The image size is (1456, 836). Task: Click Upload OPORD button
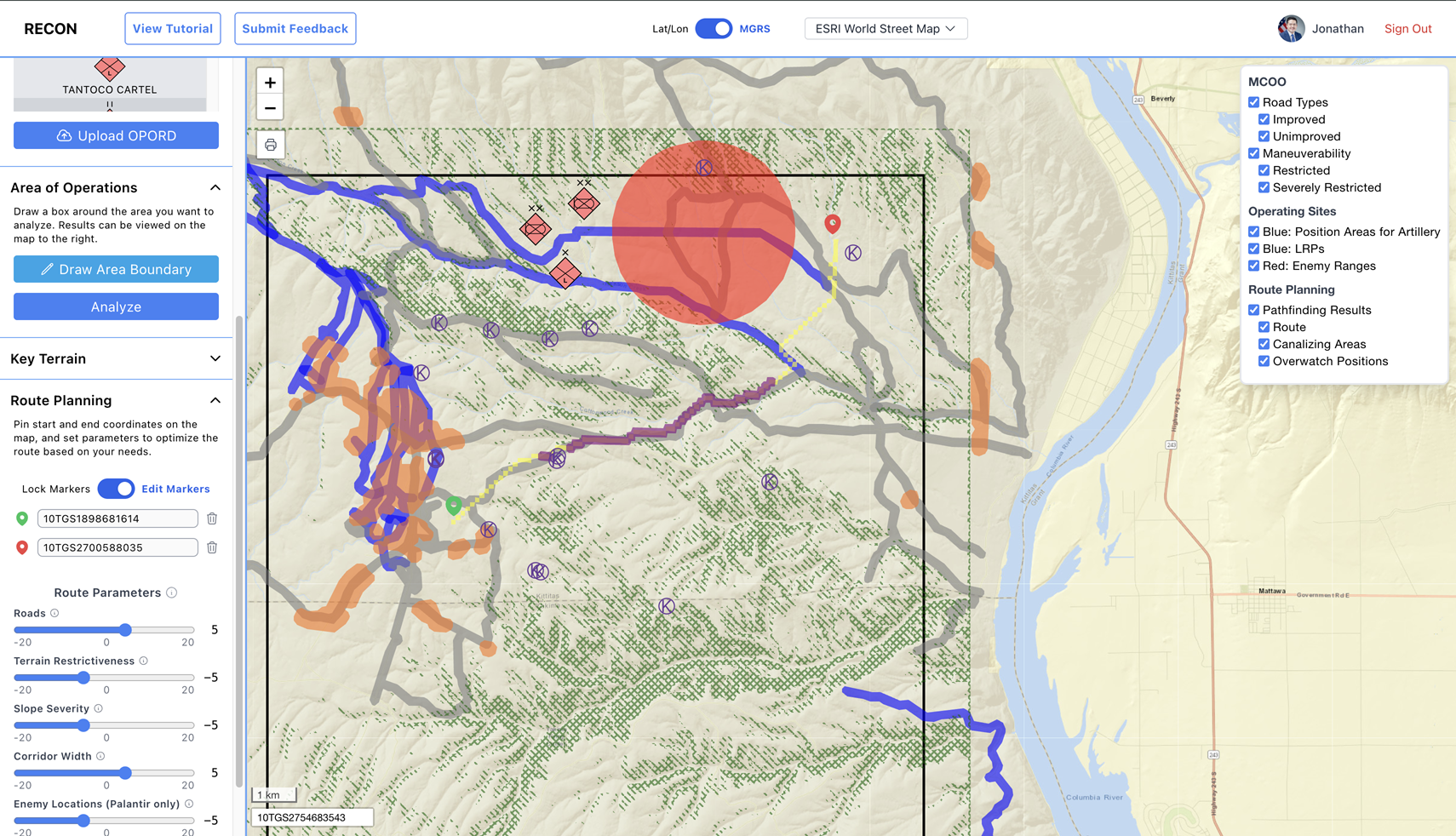(x=116, y=135)
